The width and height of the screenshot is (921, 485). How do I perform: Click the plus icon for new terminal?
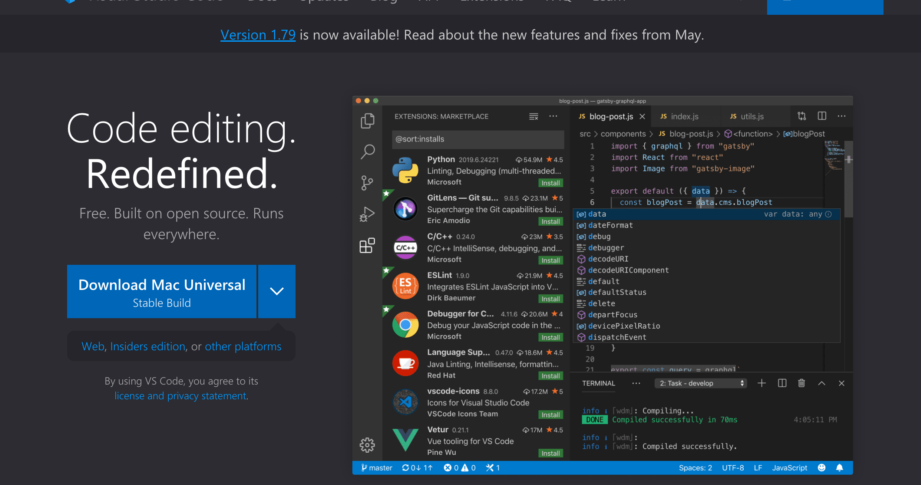point(761,383)
